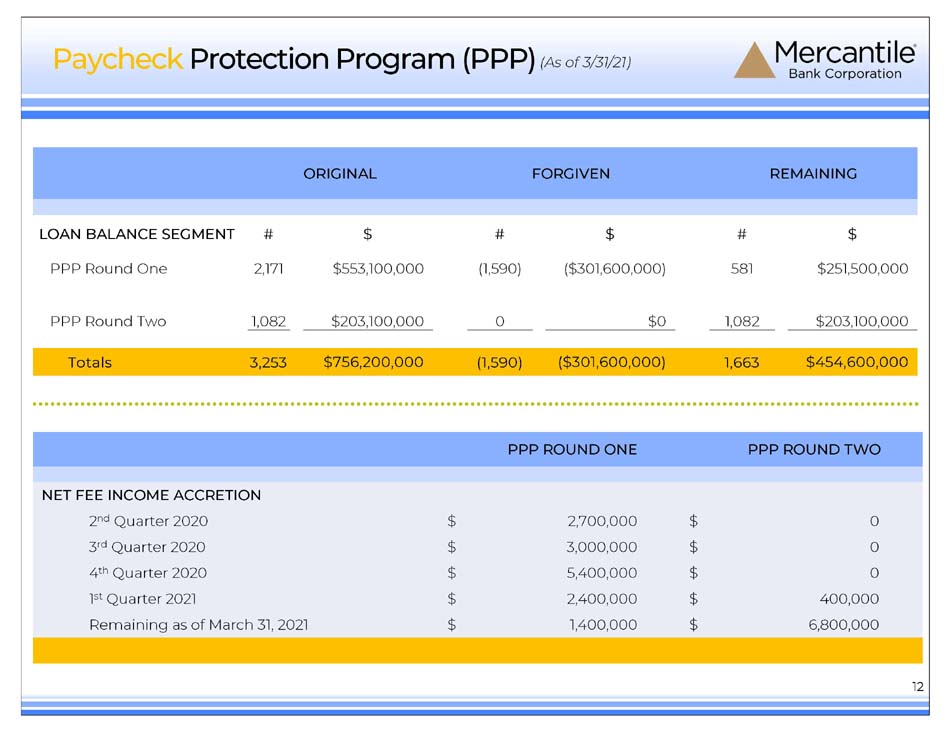Select the 'Totals' row label
The image size is (950, 734).
click(90, 362)
